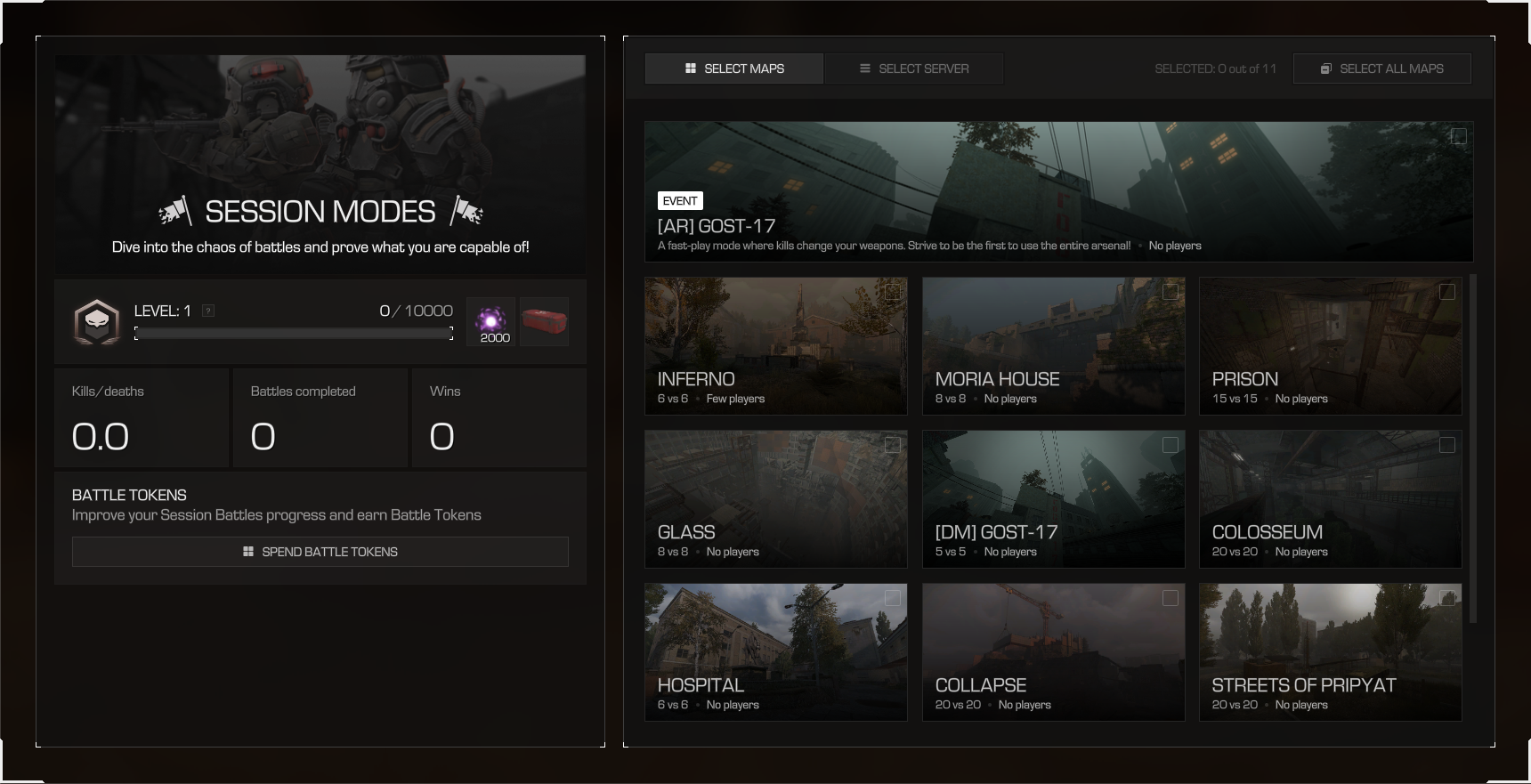Open the Select Server tab
1531x784 pixels.
[914, 69]
